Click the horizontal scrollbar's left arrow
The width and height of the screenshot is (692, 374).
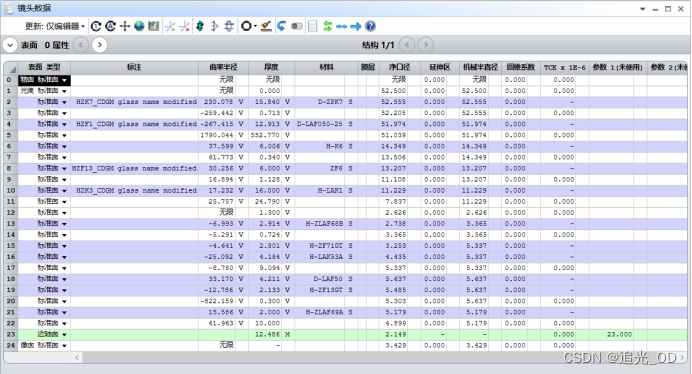coord(77,357)
